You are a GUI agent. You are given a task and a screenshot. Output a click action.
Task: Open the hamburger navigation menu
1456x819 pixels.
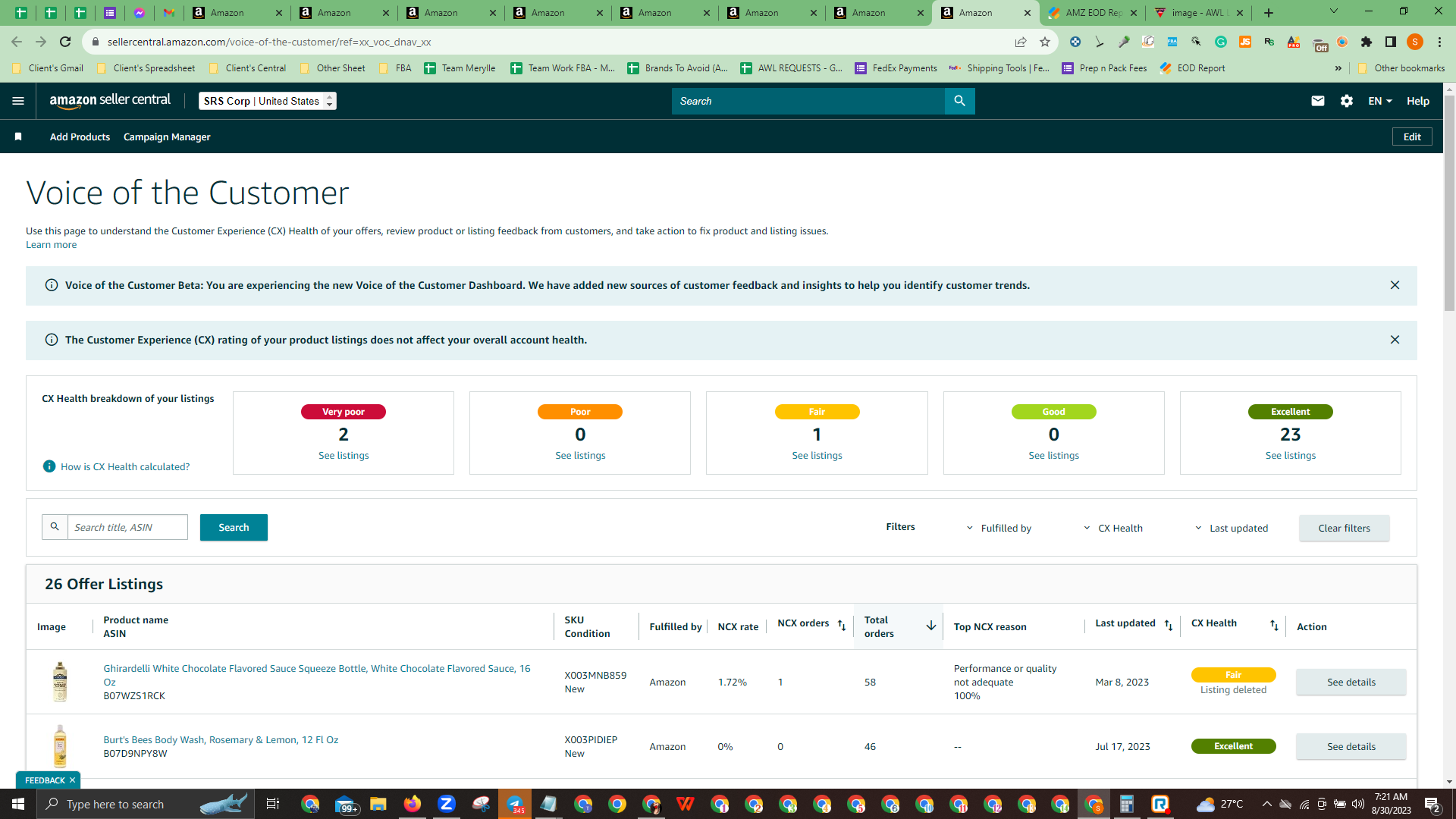coord(18,101)
